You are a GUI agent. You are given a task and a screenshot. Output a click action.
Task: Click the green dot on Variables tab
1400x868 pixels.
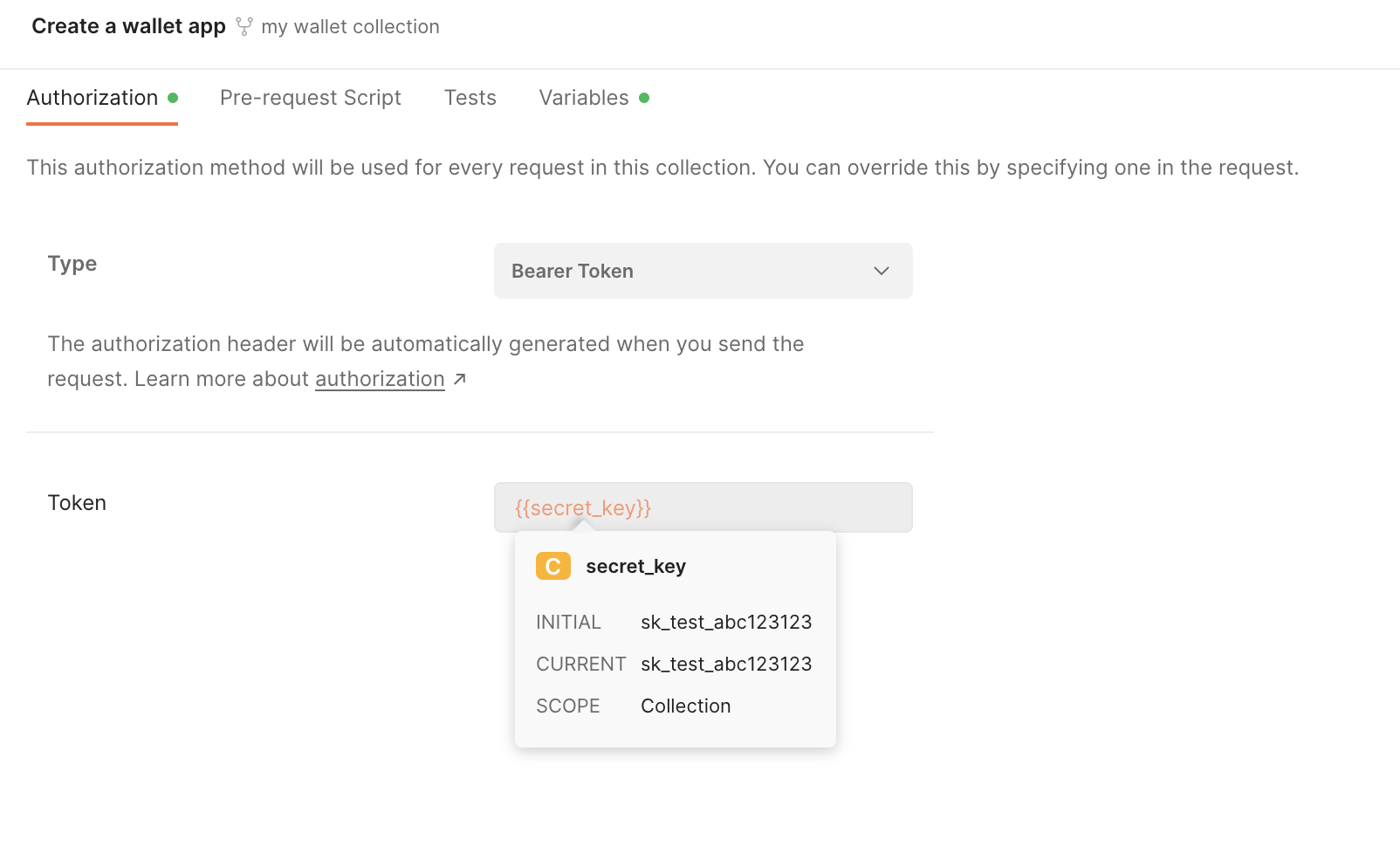tap(645, 98)
